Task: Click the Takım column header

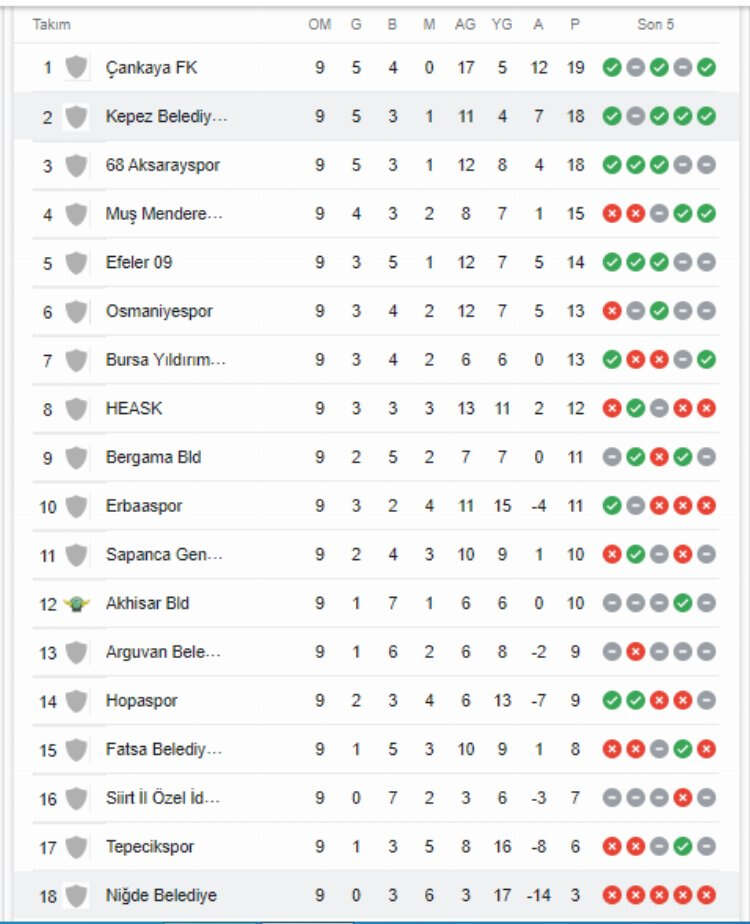Action: click(x=52, y=24)
